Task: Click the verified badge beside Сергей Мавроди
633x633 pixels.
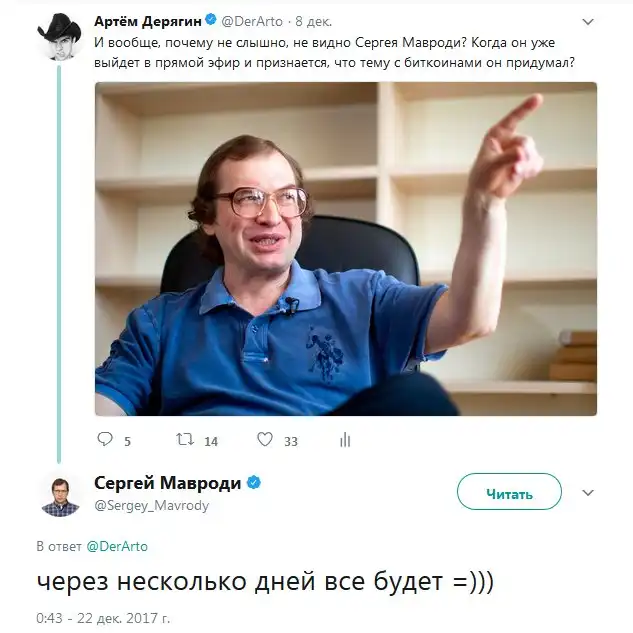Action: 254,482
